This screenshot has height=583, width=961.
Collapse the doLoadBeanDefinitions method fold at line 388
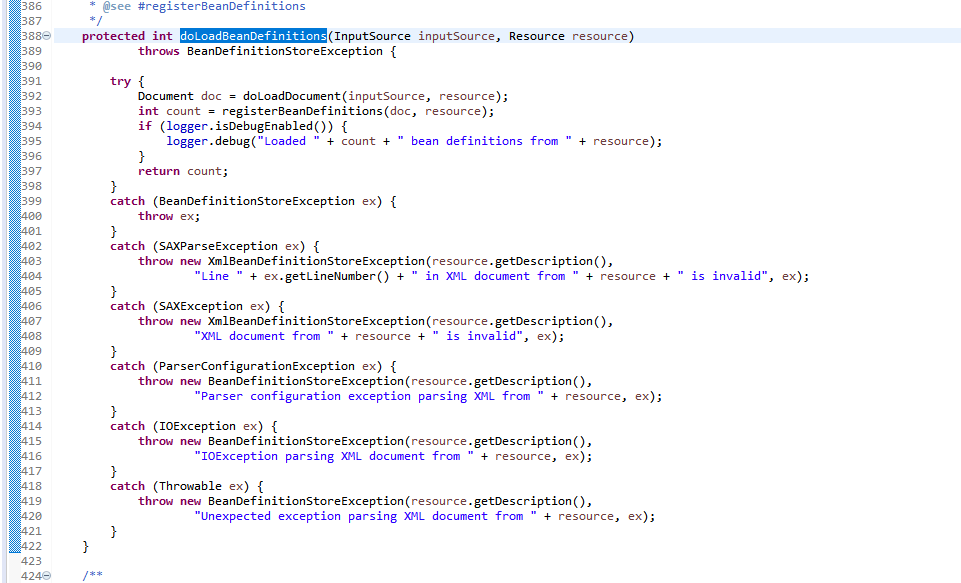[x=47, y=36]
